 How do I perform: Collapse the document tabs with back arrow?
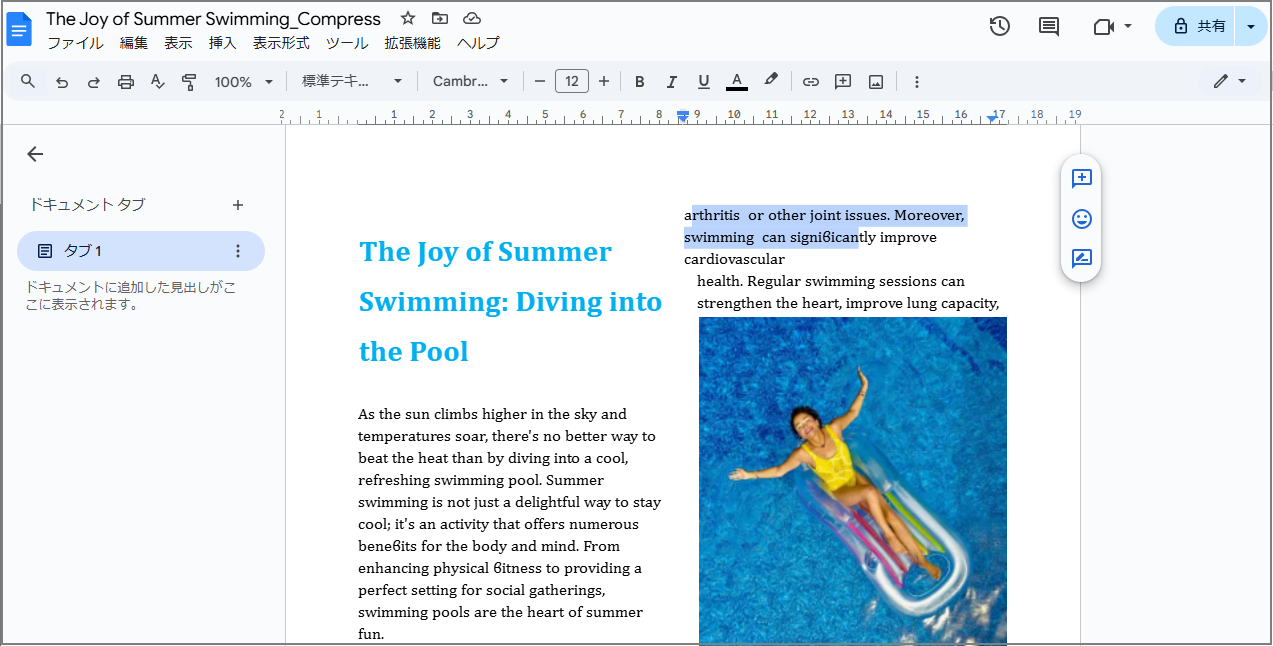35,154
